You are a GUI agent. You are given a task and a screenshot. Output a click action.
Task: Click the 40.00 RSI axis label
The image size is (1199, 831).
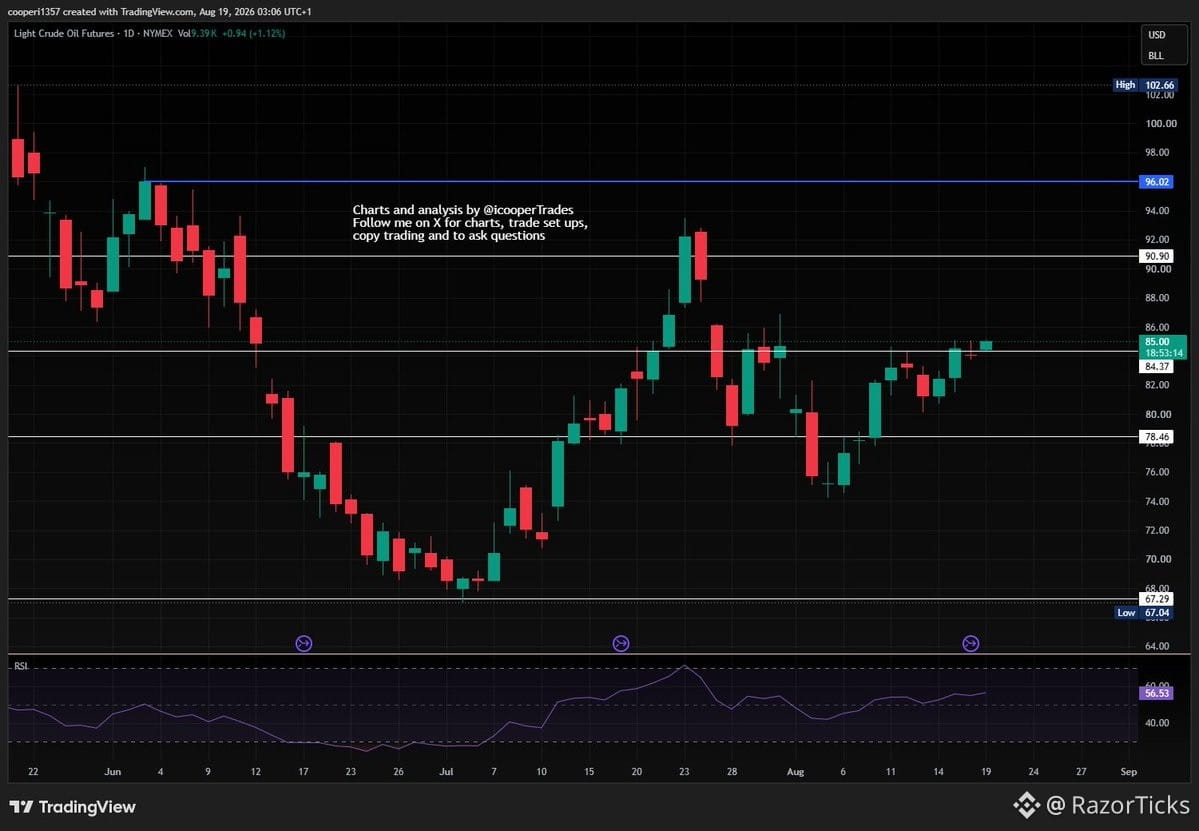1158,722
